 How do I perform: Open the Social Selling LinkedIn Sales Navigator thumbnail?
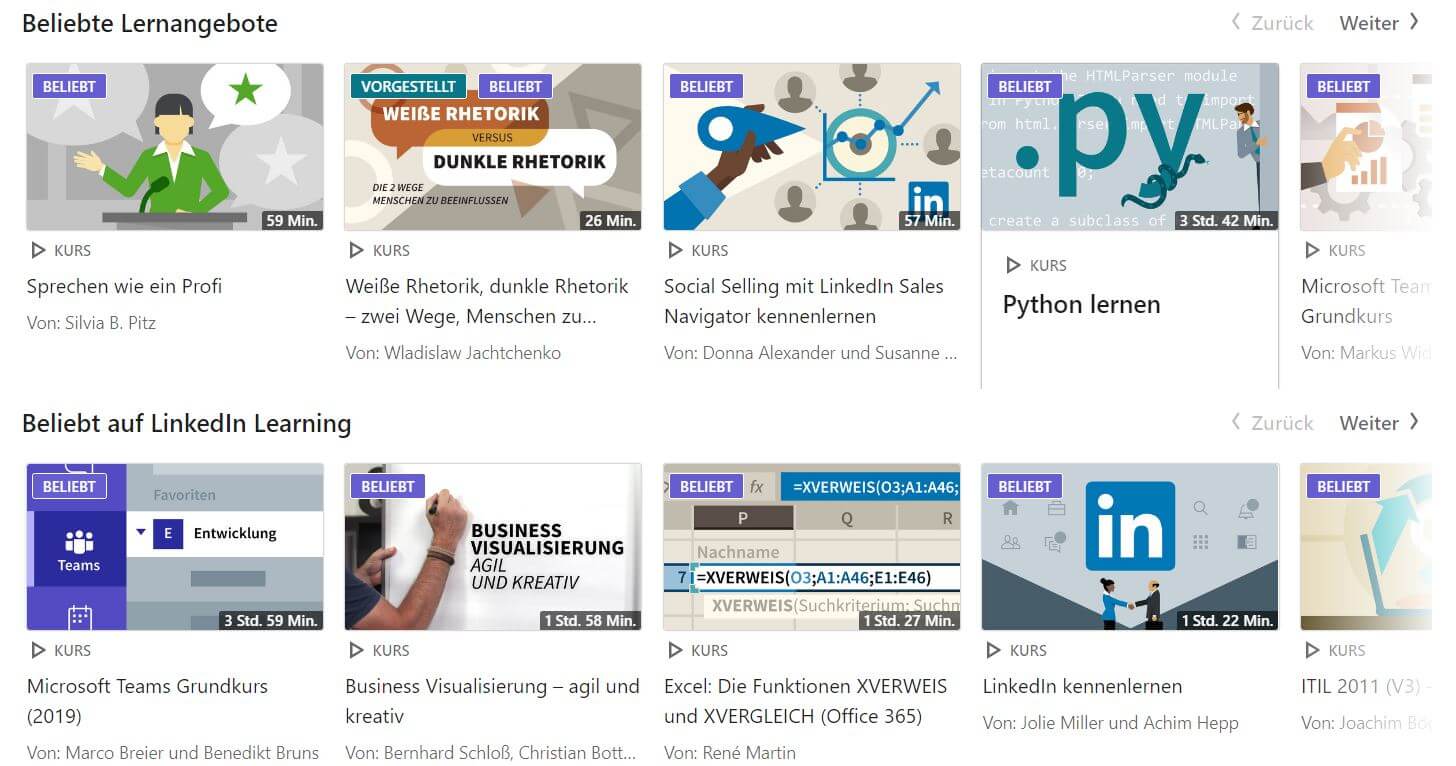point(812,147)
